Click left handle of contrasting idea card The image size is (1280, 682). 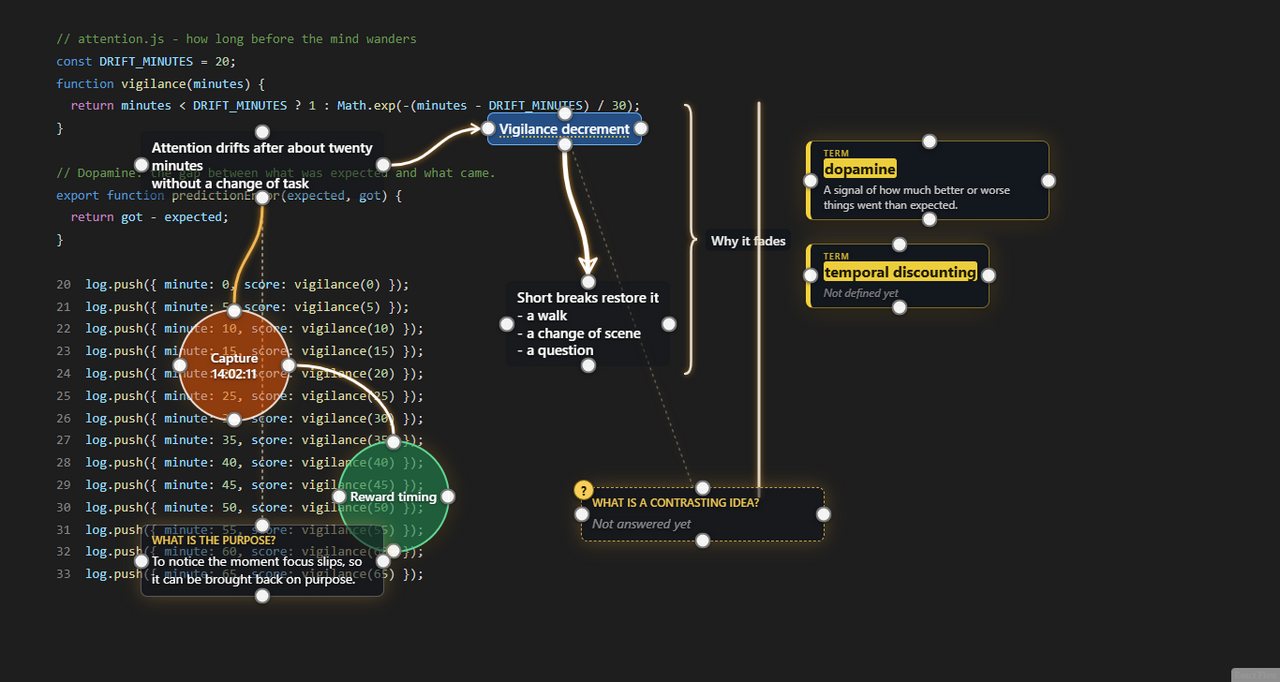[582, 514]
